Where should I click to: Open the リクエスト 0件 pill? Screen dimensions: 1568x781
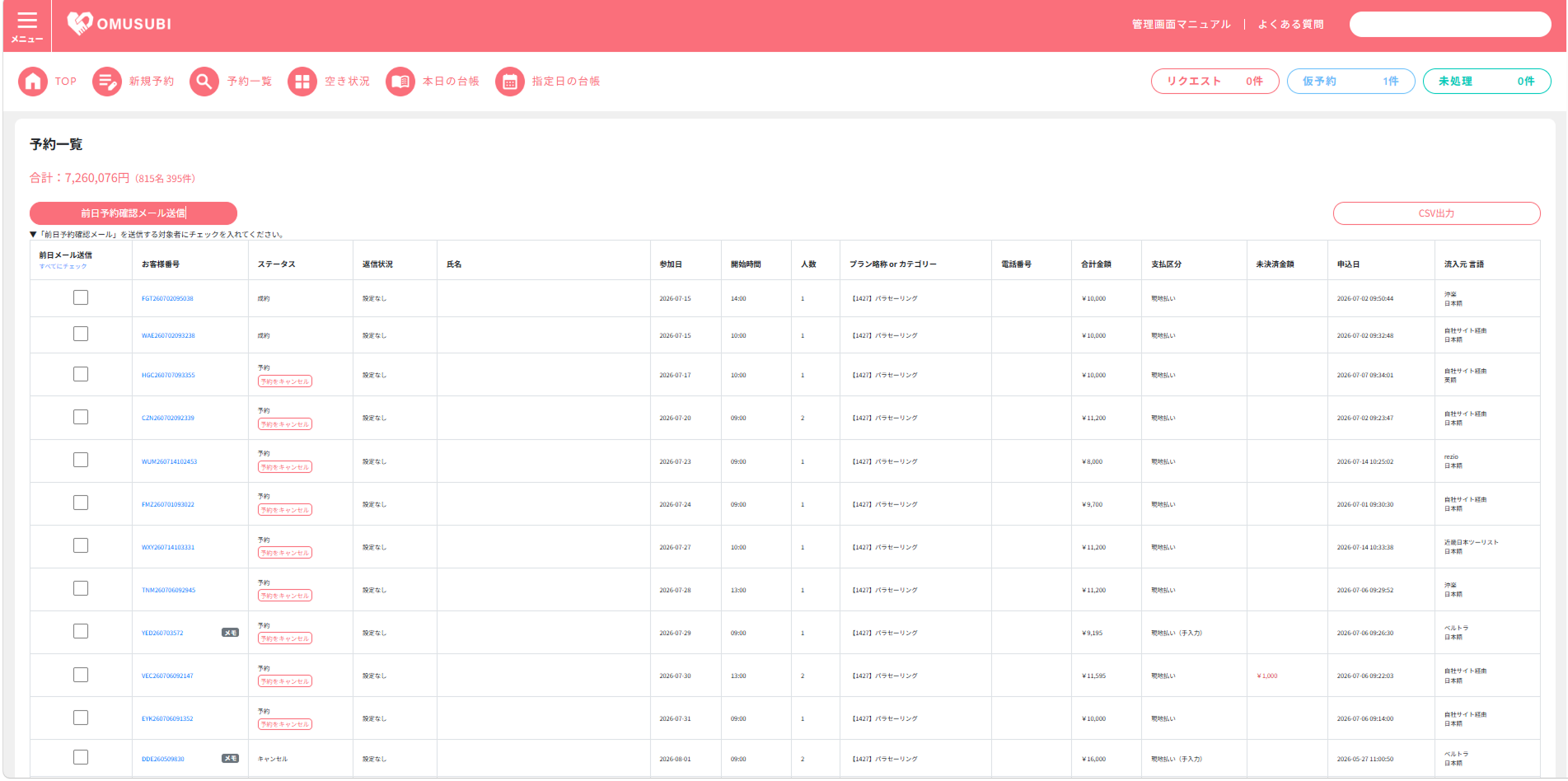[x=1215, y=82]
